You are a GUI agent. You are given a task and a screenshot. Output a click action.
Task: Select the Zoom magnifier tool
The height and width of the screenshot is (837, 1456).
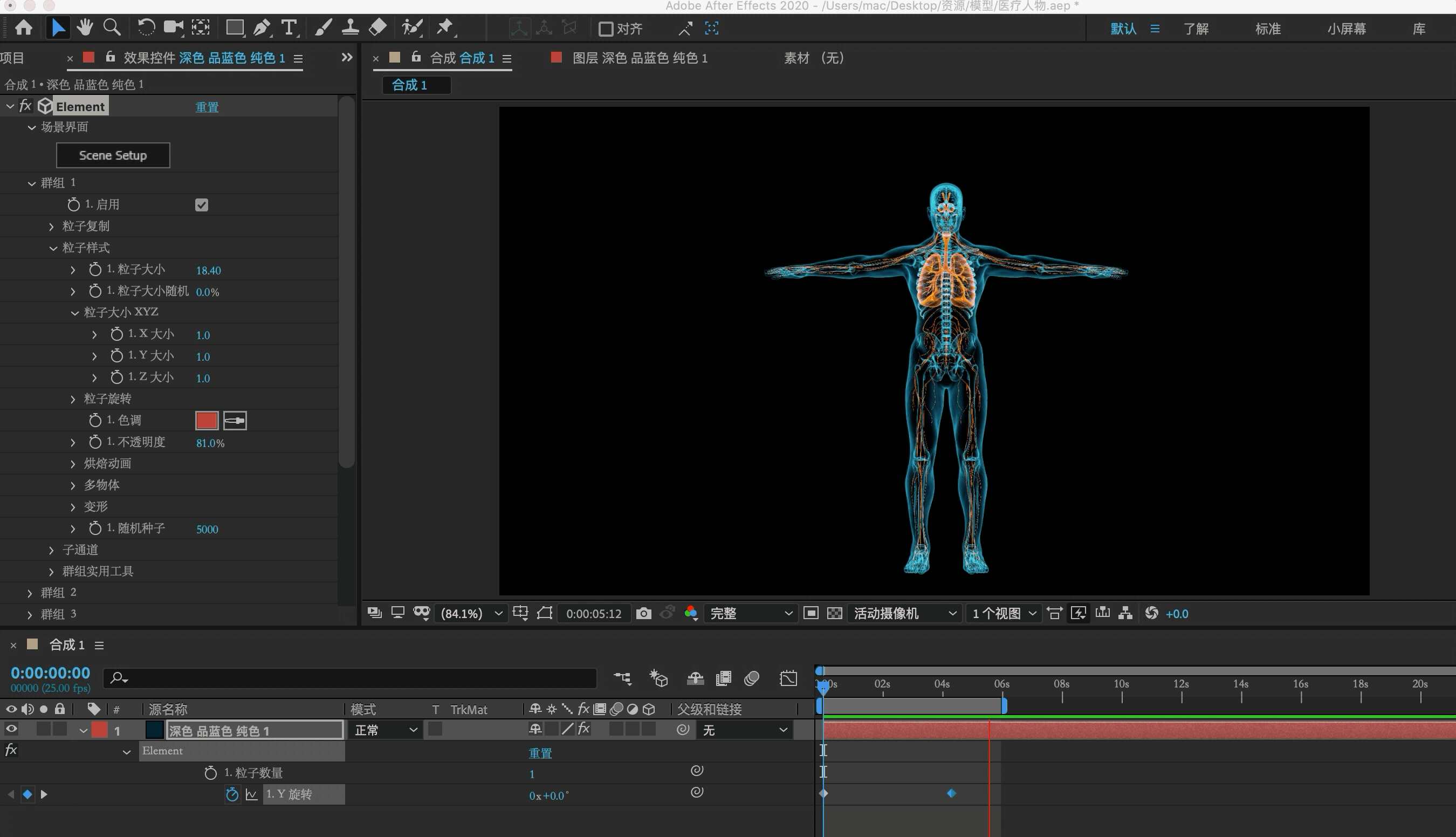[112, 28]
